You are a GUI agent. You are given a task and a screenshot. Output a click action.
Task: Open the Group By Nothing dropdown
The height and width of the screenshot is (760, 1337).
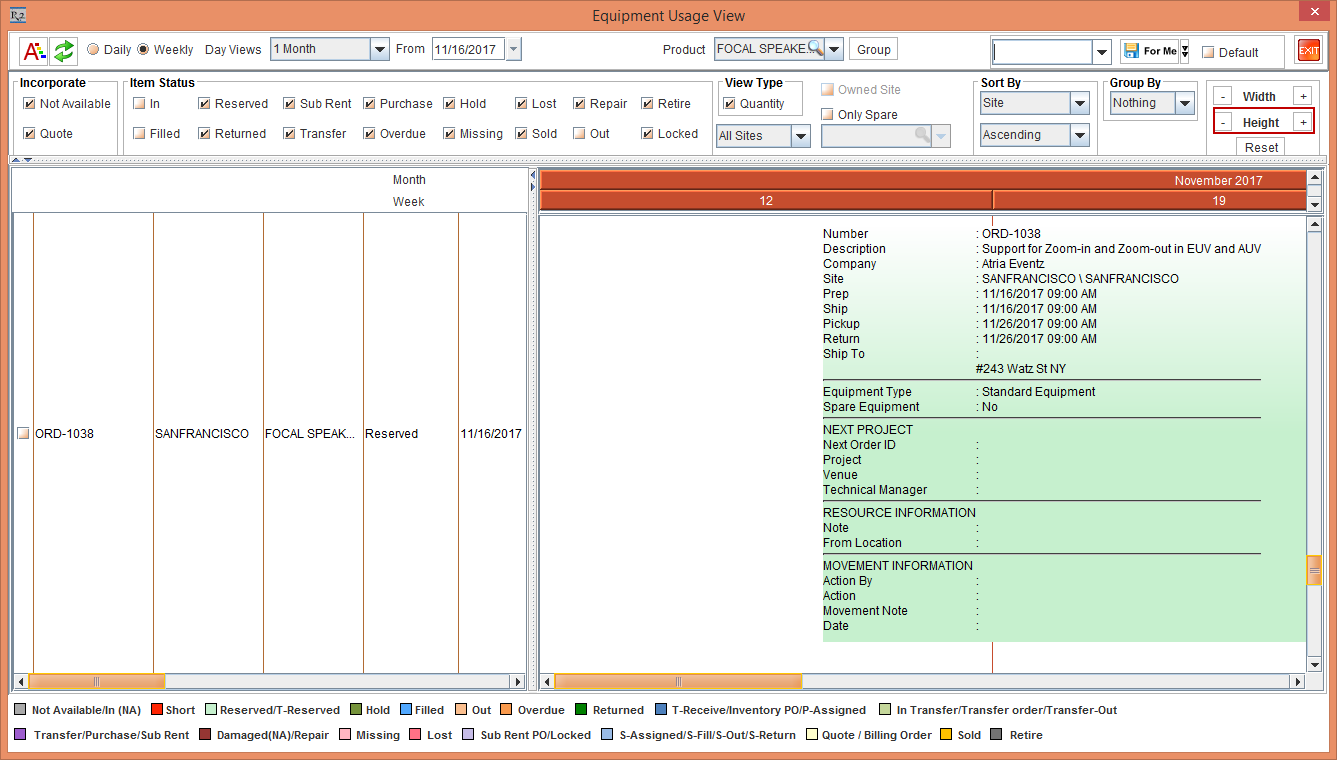pyautogui.click(x=1184, y=103)
